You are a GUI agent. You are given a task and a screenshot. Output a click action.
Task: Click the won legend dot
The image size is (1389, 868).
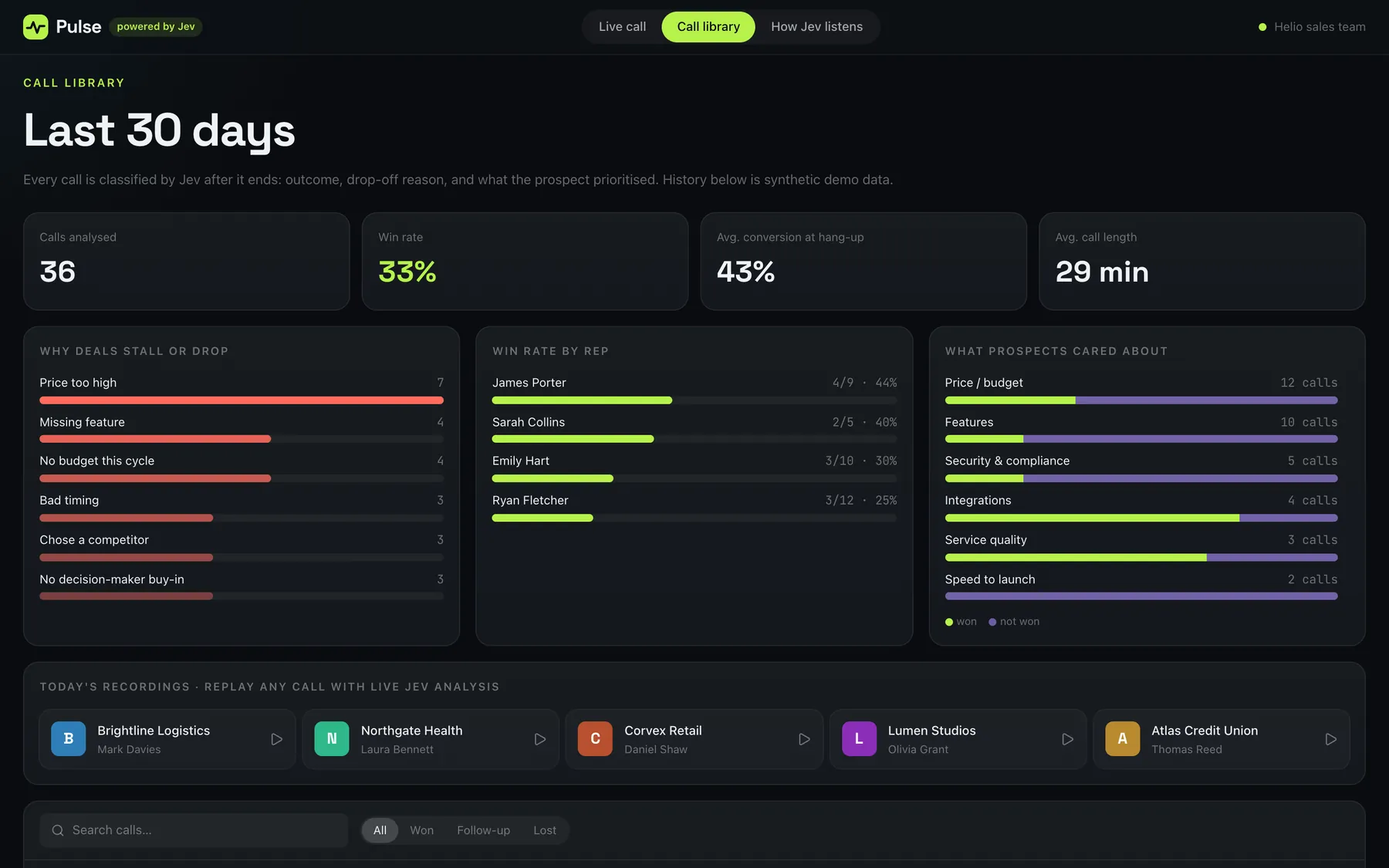(x=949, y=622)
